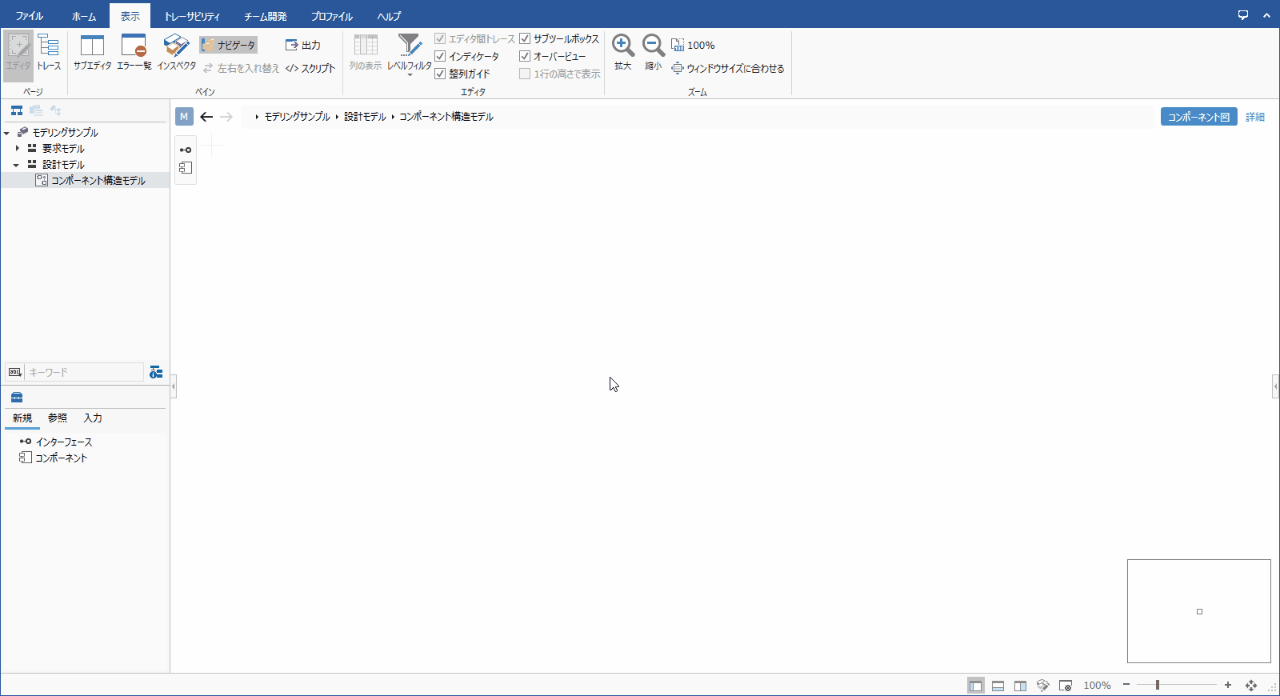Show the Error list pane
1280x696 pixels.
click(x=134, y=52)
